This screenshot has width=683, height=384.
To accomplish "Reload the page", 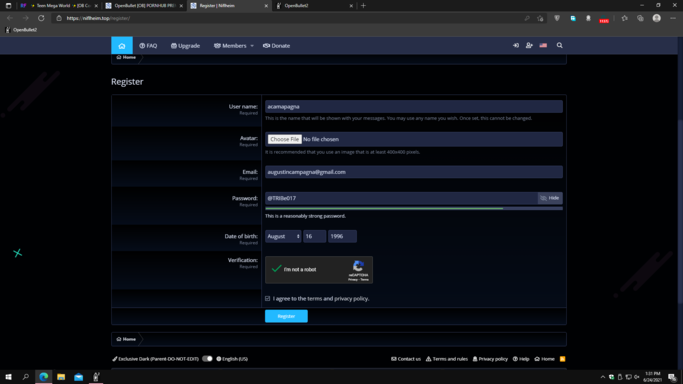I will point(41,18).
